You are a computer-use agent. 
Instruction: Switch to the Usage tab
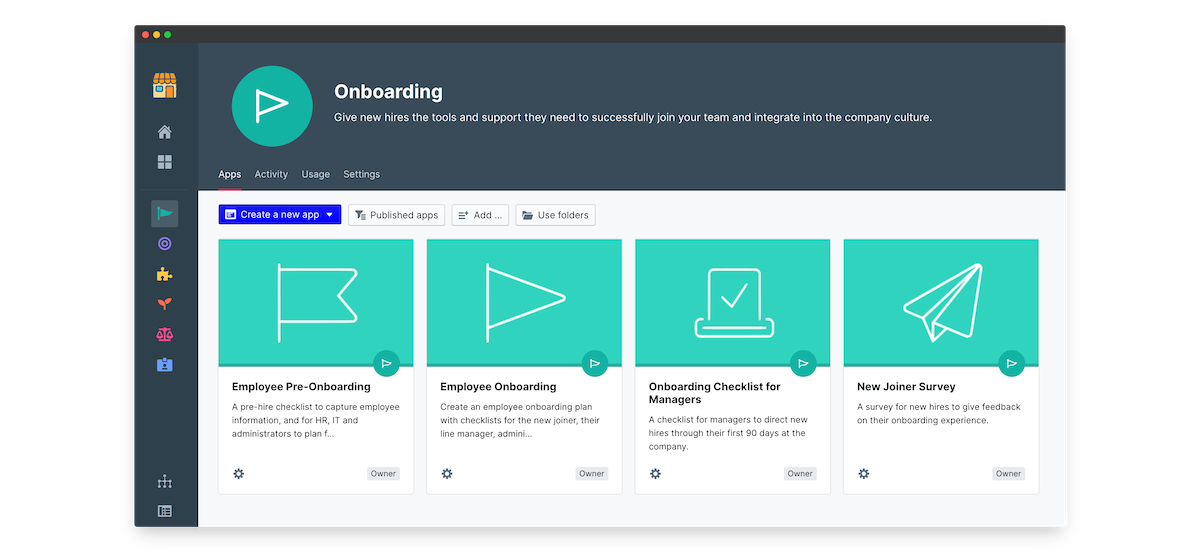point(316,174)
